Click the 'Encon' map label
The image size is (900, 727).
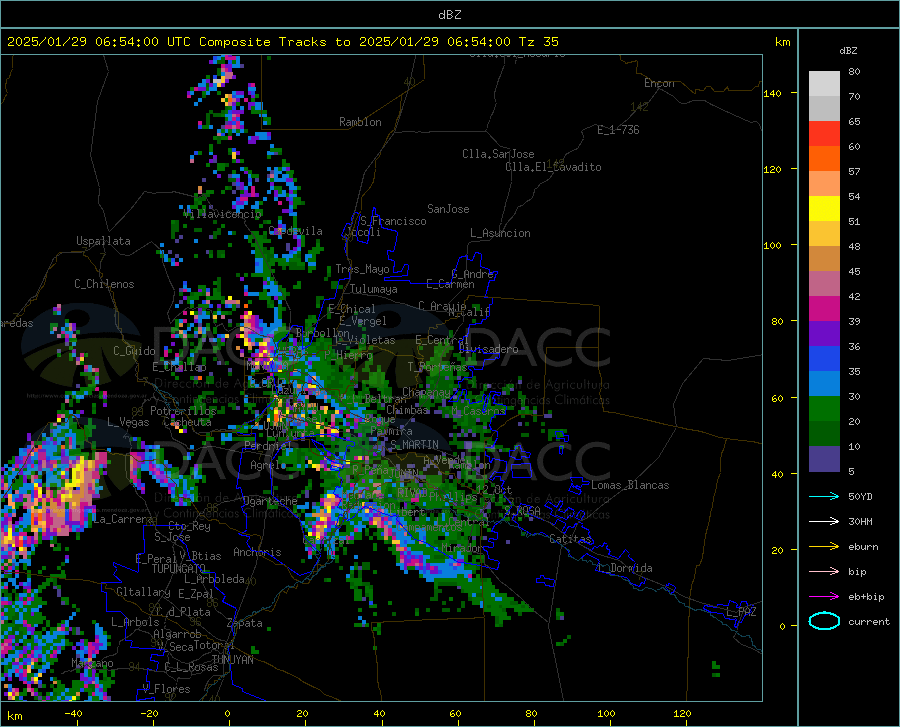coord(659,83)
